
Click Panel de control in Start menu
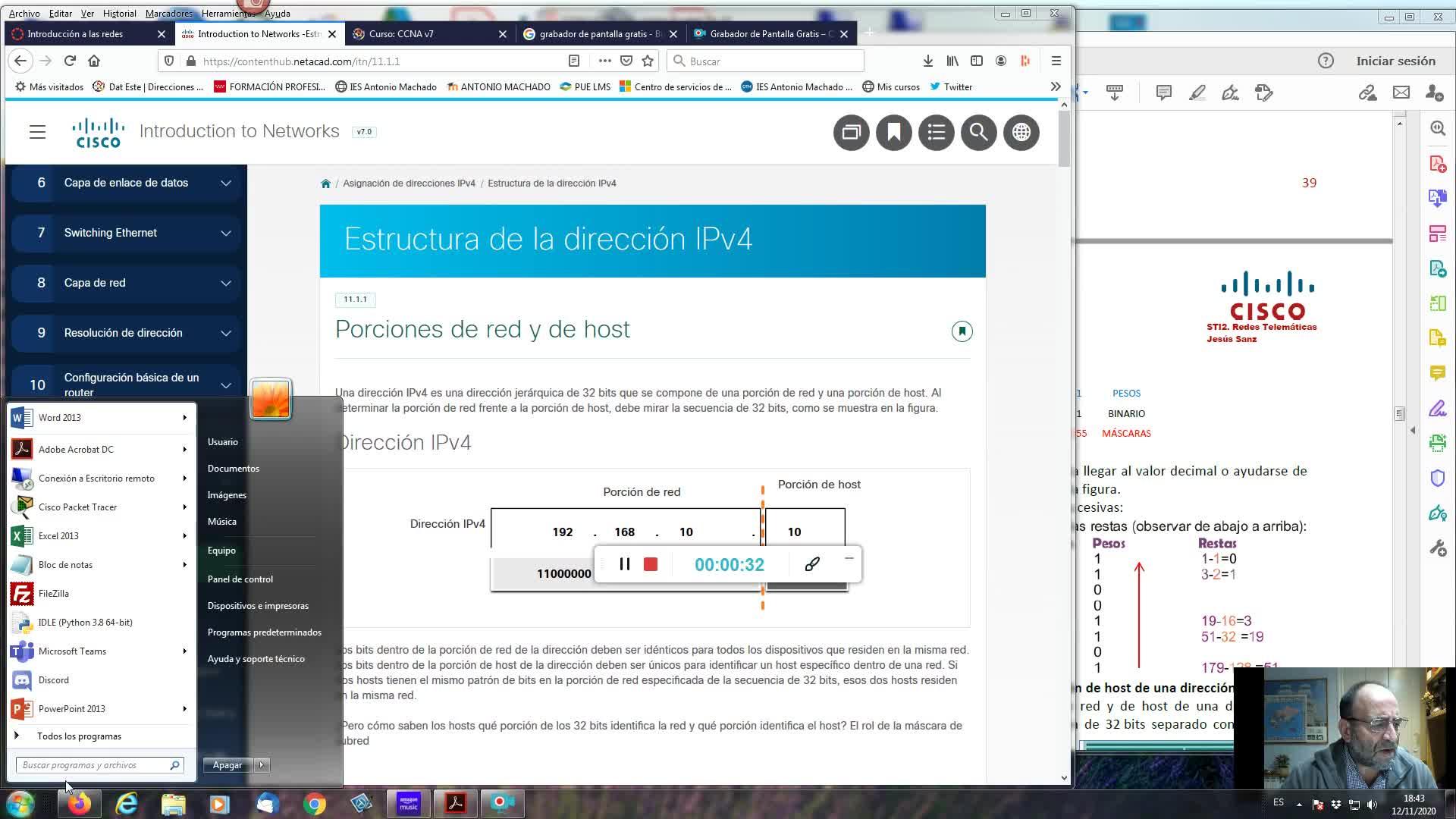click(x=240, y=579)
